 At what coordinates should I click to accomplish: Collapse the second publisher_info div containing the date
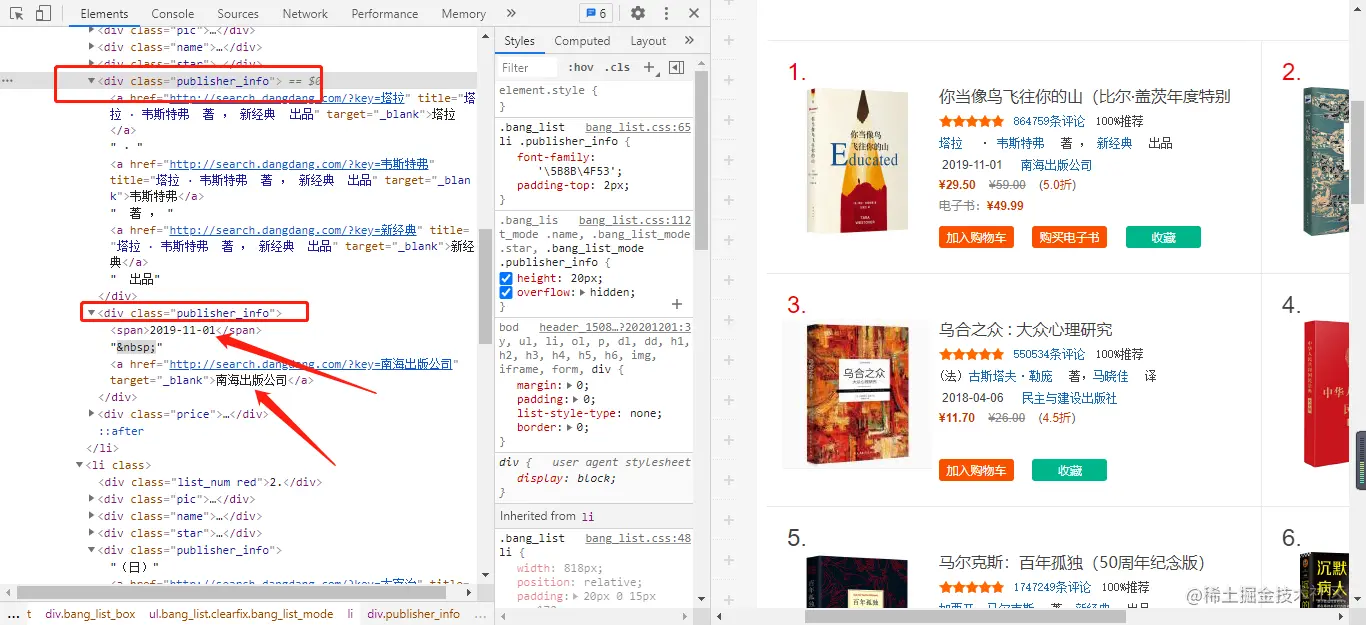click(x=92, y=314)
